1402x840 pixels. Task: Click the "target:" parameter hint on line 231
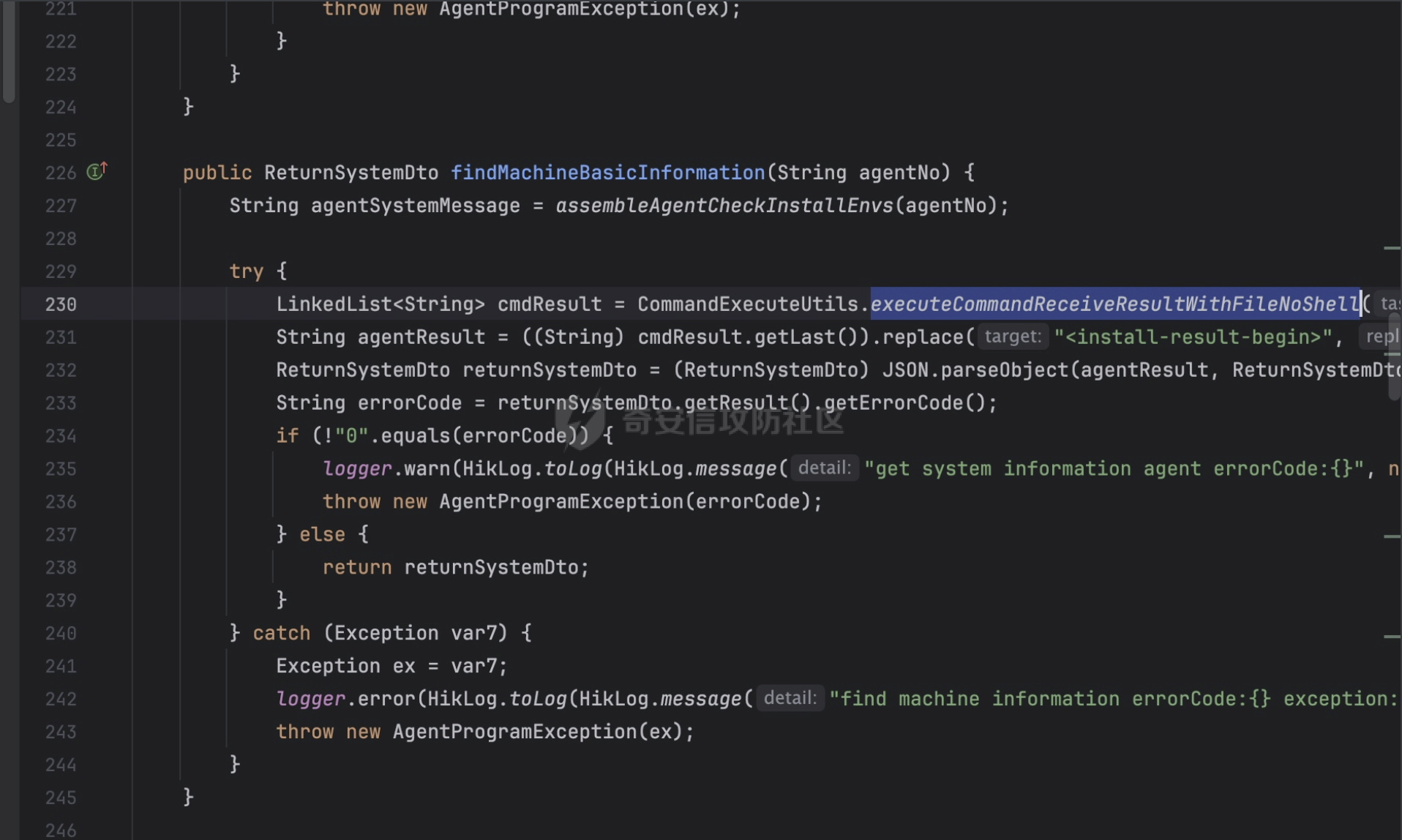[x=1013, y=337]
